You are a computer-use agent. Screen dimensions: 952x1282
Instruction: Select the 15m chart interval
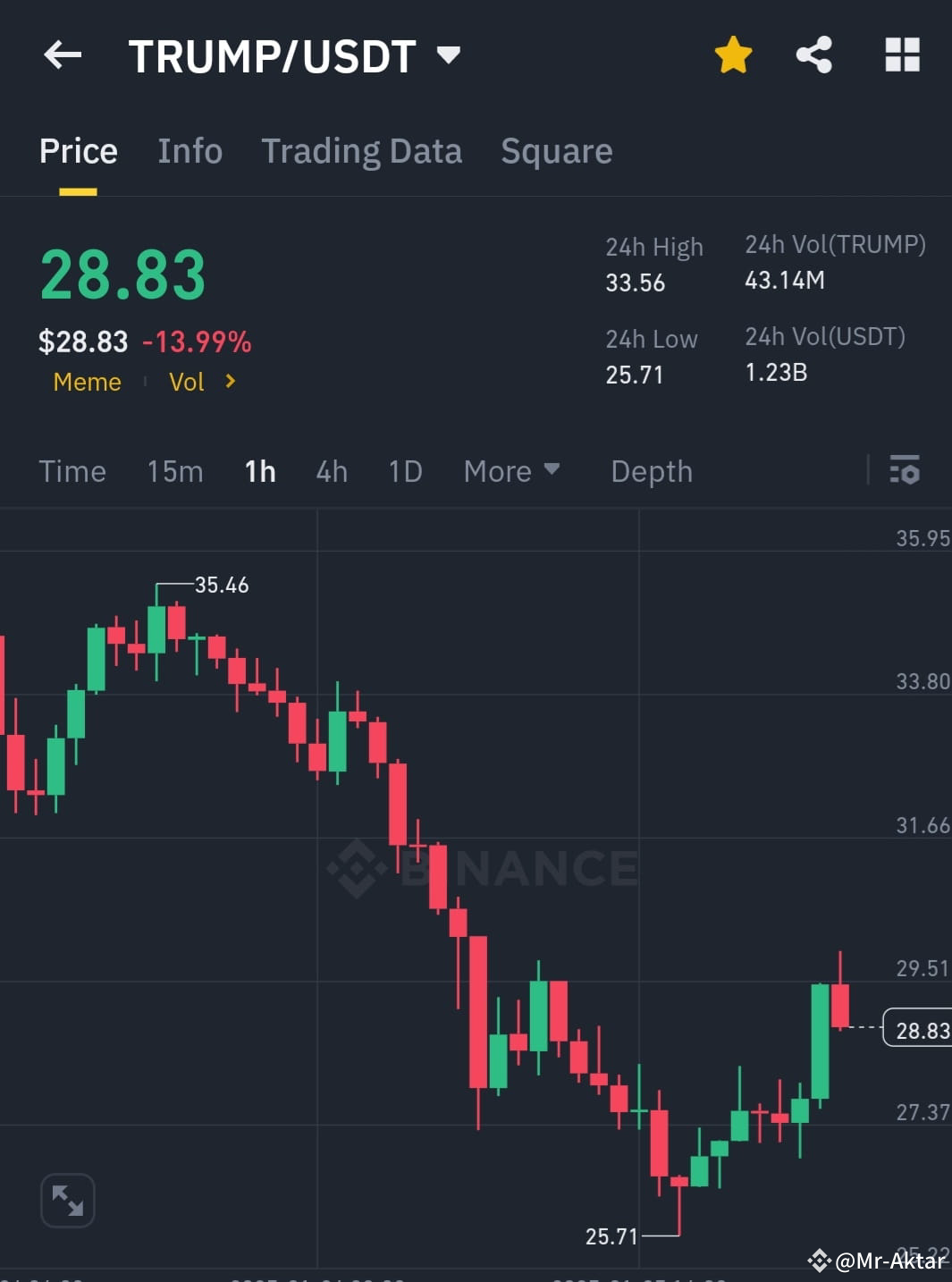175,471
